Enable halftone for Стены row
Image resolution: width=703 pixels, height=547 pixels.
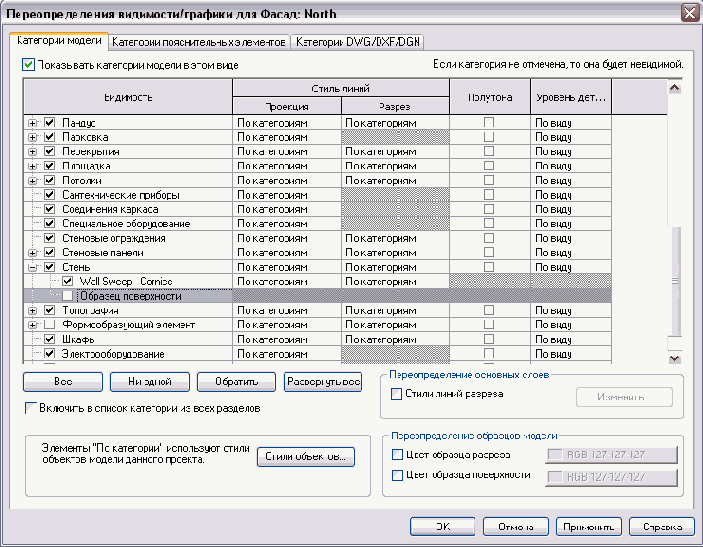489,266
